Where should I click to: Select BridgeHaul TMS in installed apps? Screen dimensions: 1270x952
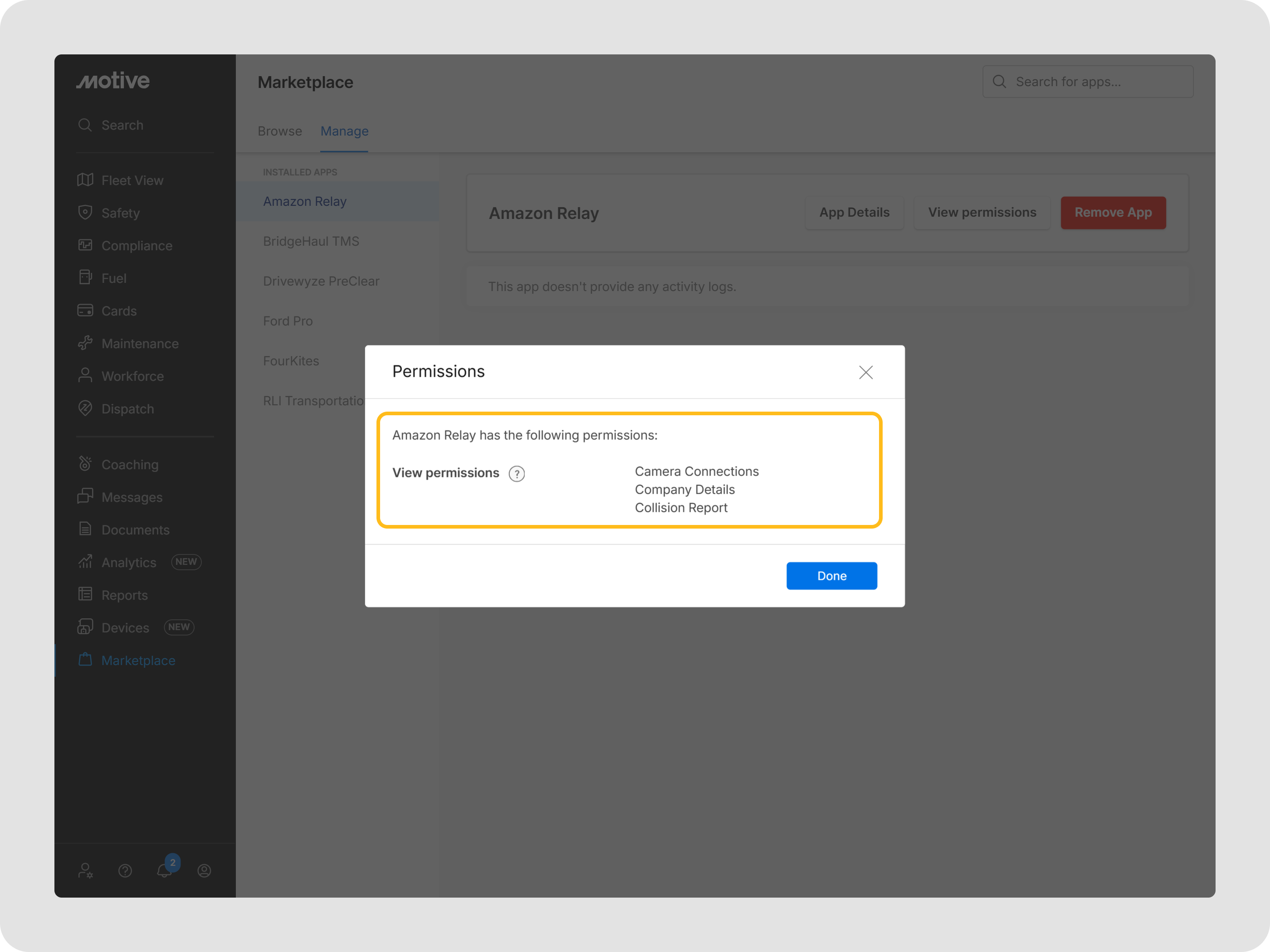point(311,241)
